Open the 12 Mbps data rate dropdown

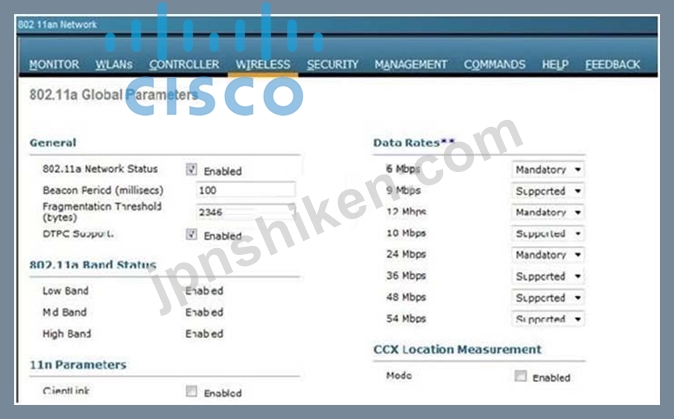[x=548, y=212]
